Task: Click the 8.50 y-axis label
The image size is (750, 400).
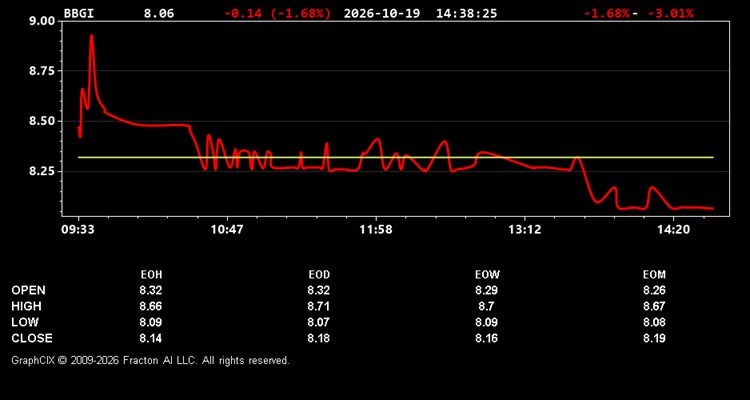Action: (x=43, y=121)
